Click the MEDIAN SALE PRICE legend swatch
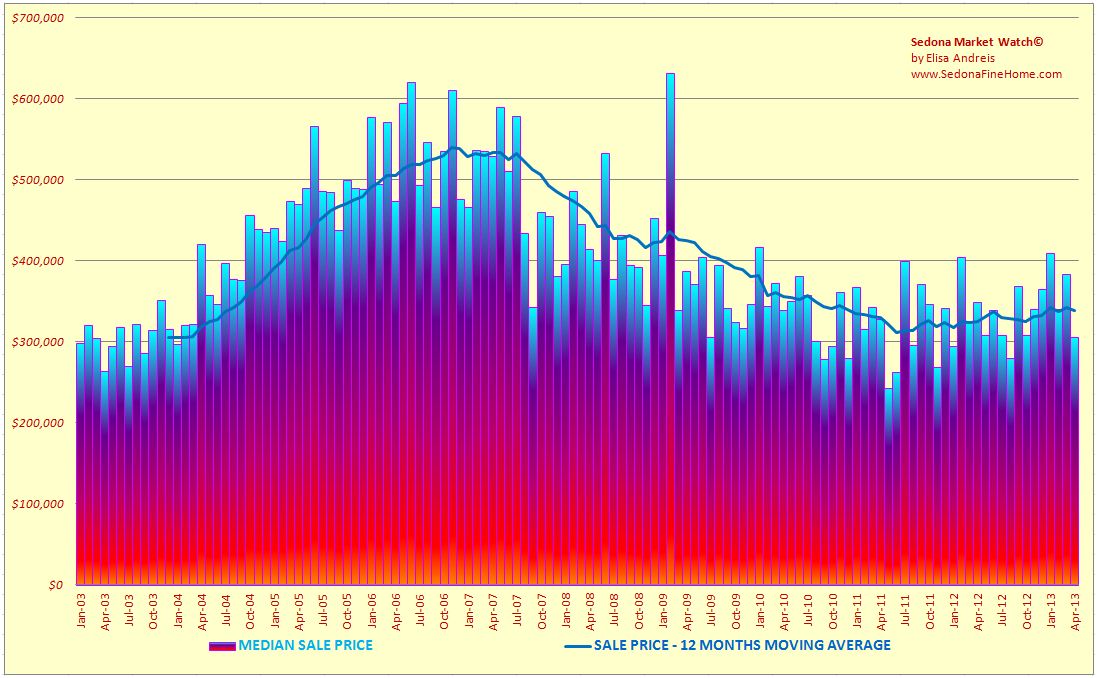 coord(222,646)
